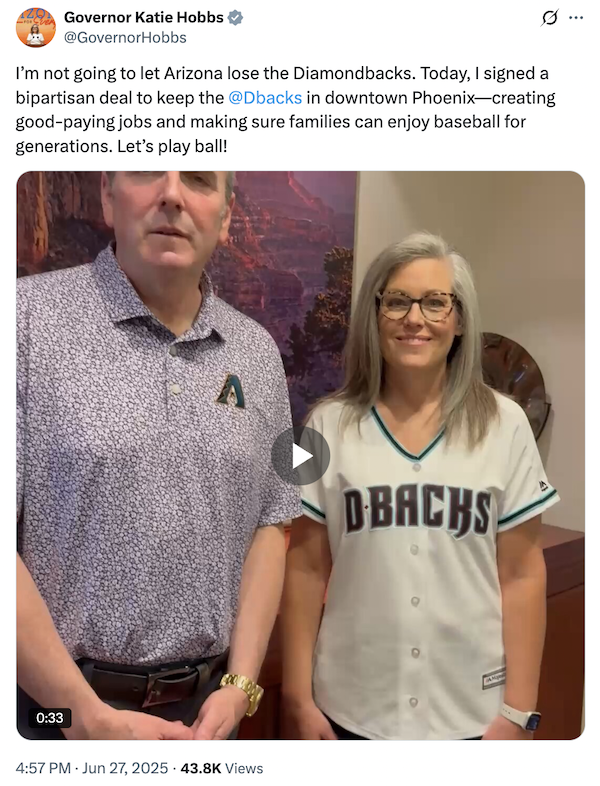View the 43.8K Views analytics

[222, 768]
